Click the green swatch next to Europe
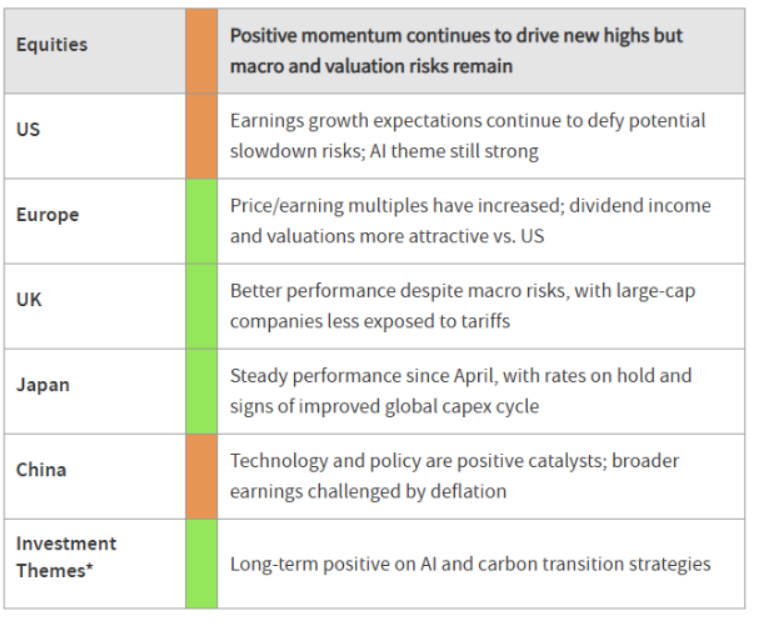This screenshot has height=628, width=780. click(201, 221)
